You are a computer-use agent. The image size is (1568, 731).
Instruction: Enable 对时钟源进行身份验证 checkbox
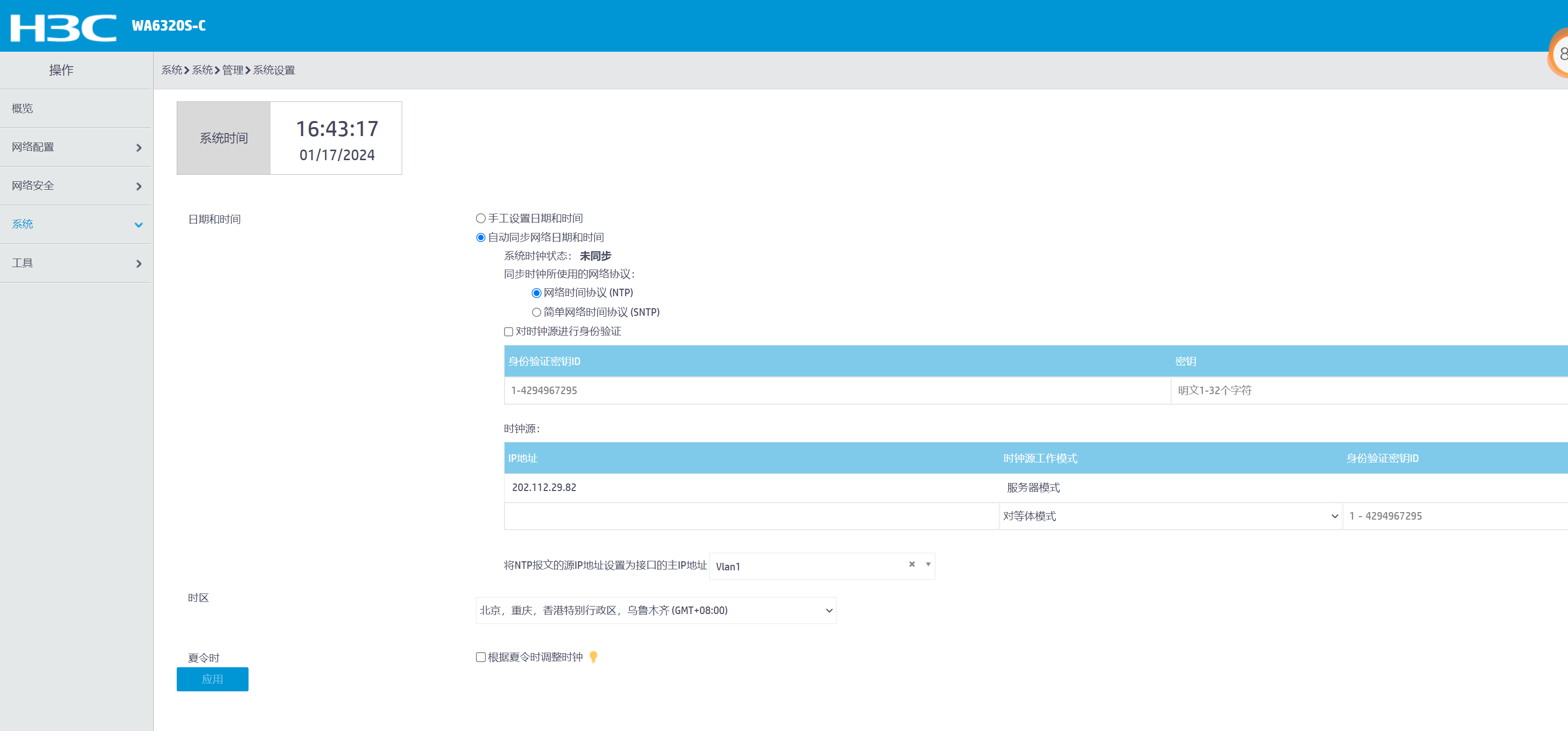tap(508, 332)
